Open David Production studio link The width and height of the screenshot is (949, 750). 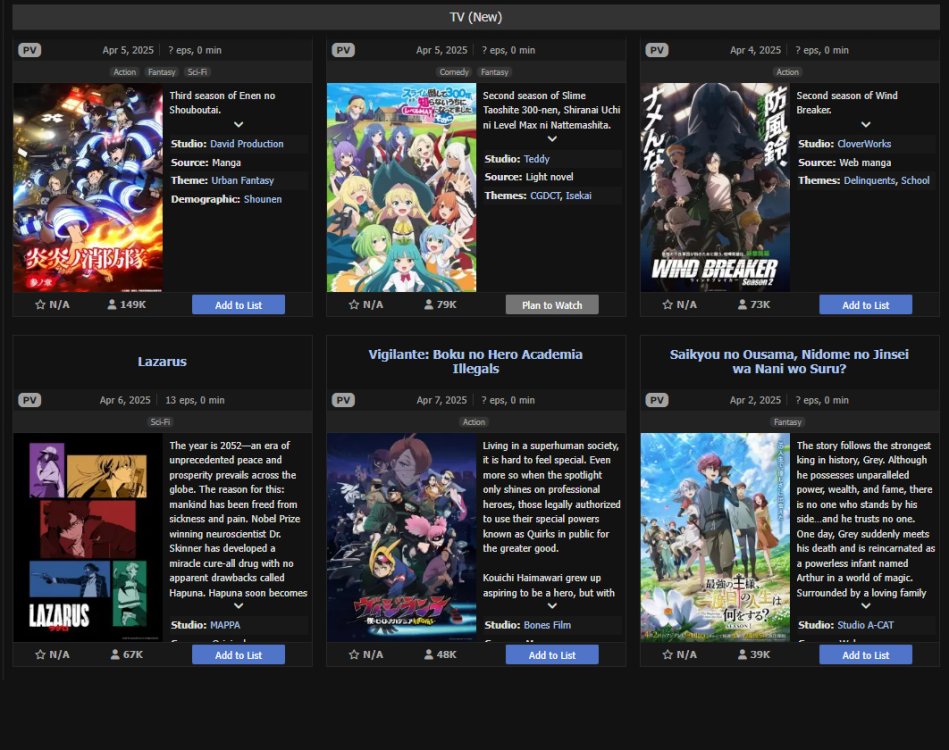pyautogui.click(x=246, y=143)
